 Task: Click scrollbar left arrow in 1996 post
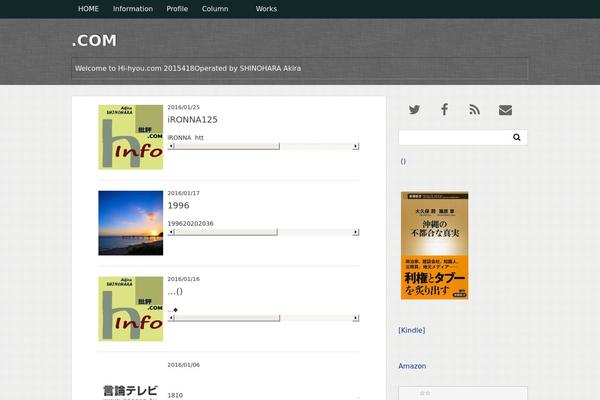tap(171, 232)
